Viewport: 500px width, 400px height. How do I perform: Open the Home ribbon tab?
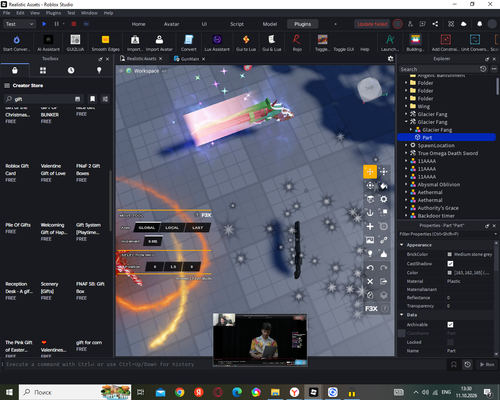coord(138,24)
